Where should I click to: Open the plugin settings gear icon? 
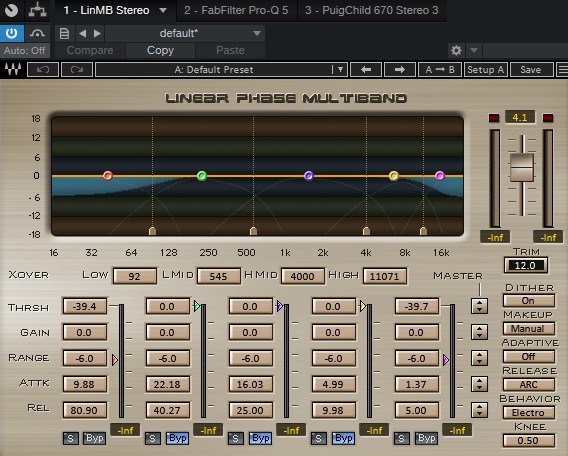click(x=456, y=50)
